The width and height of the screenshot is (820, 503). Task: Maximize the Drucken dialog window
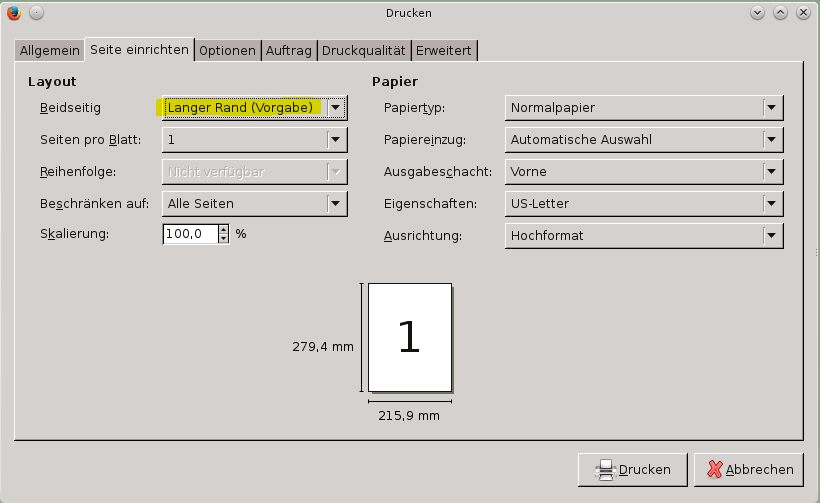(780, 13)
